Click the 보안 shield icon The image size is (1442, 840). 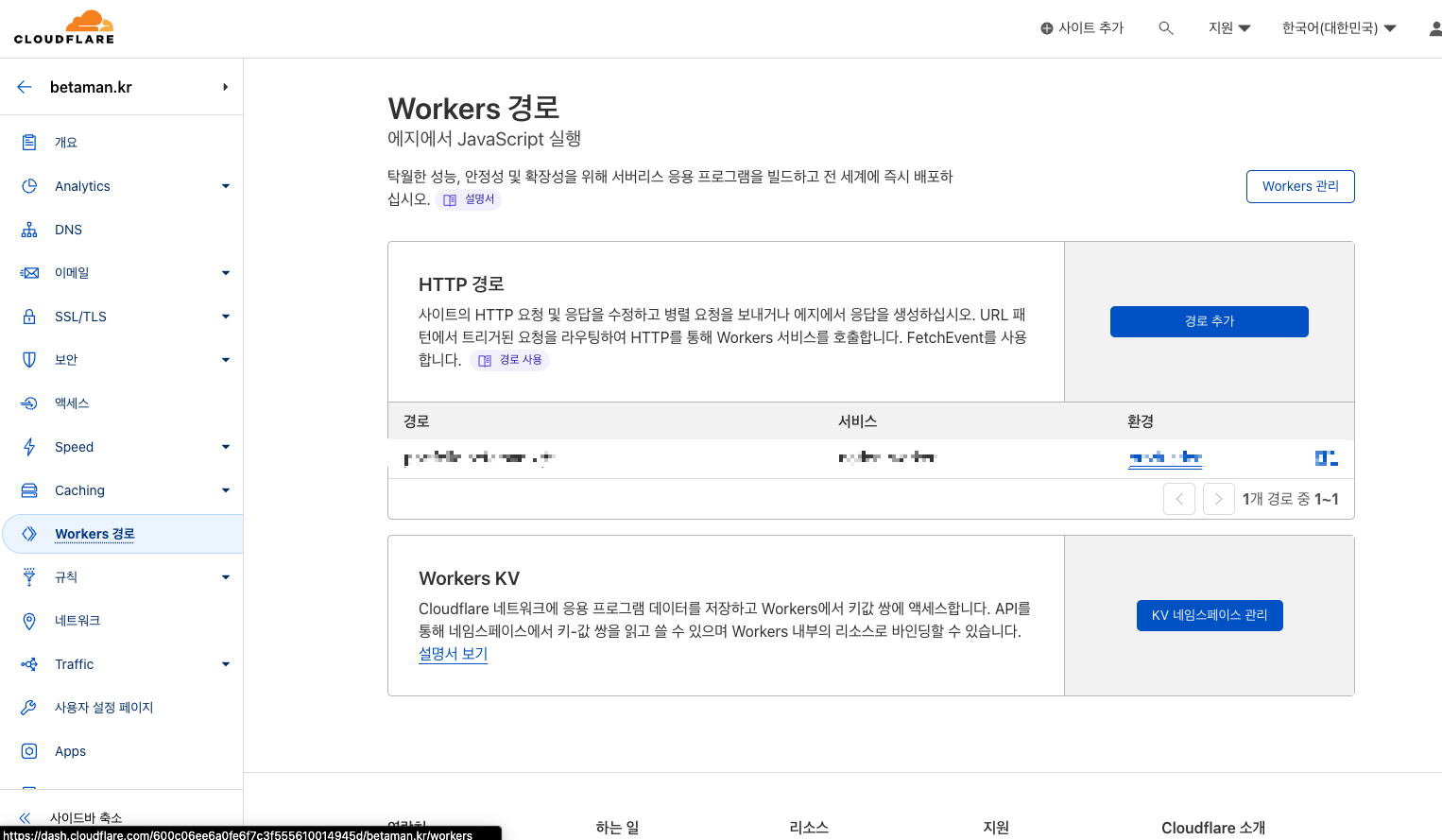click(29, 360)
